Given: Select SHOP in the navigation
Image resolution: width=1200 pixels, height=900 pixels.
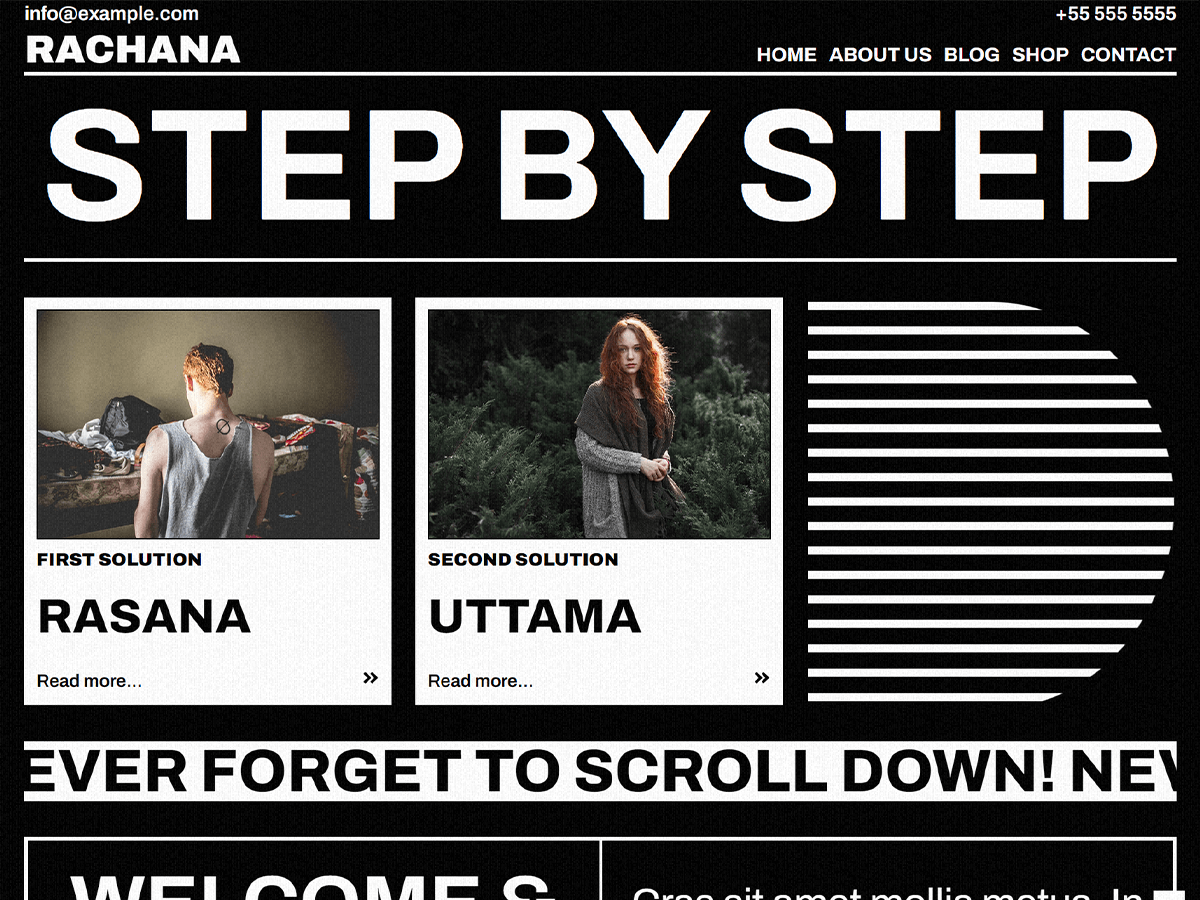Looking at the screenshot, I should [x=1040, y=55].
